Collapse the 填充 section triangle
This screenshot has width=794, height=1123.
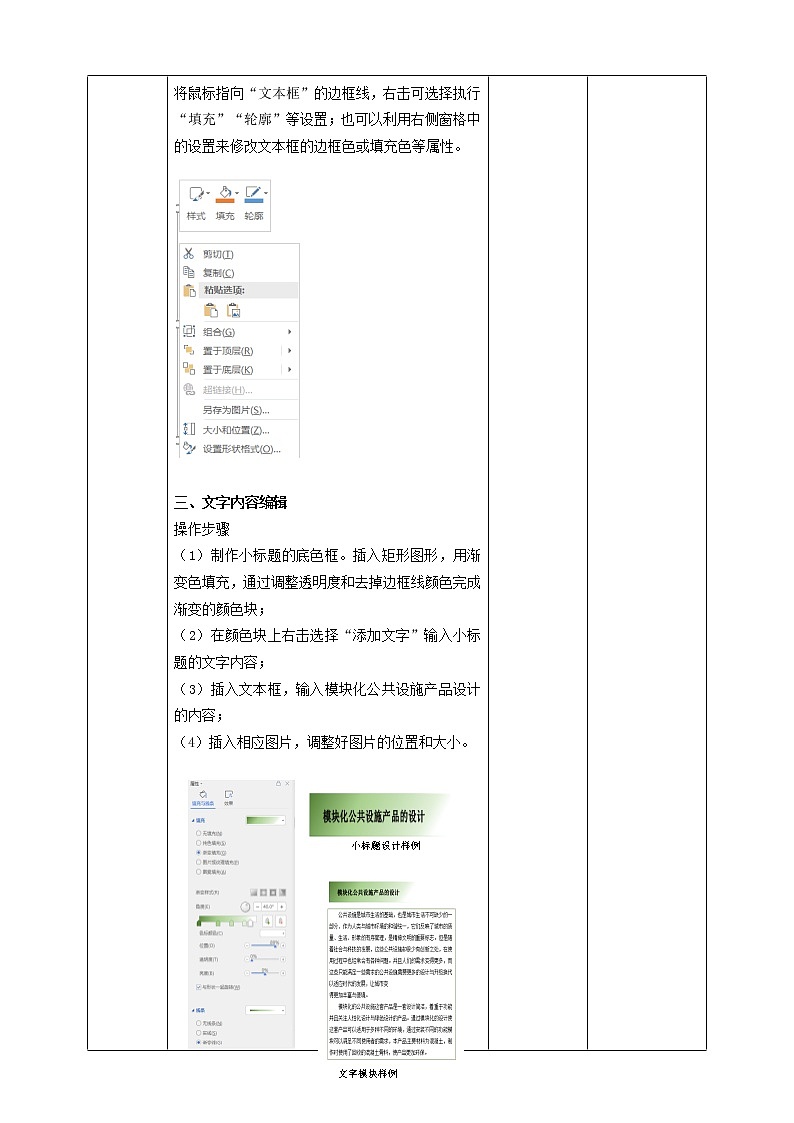pos(193,821)
